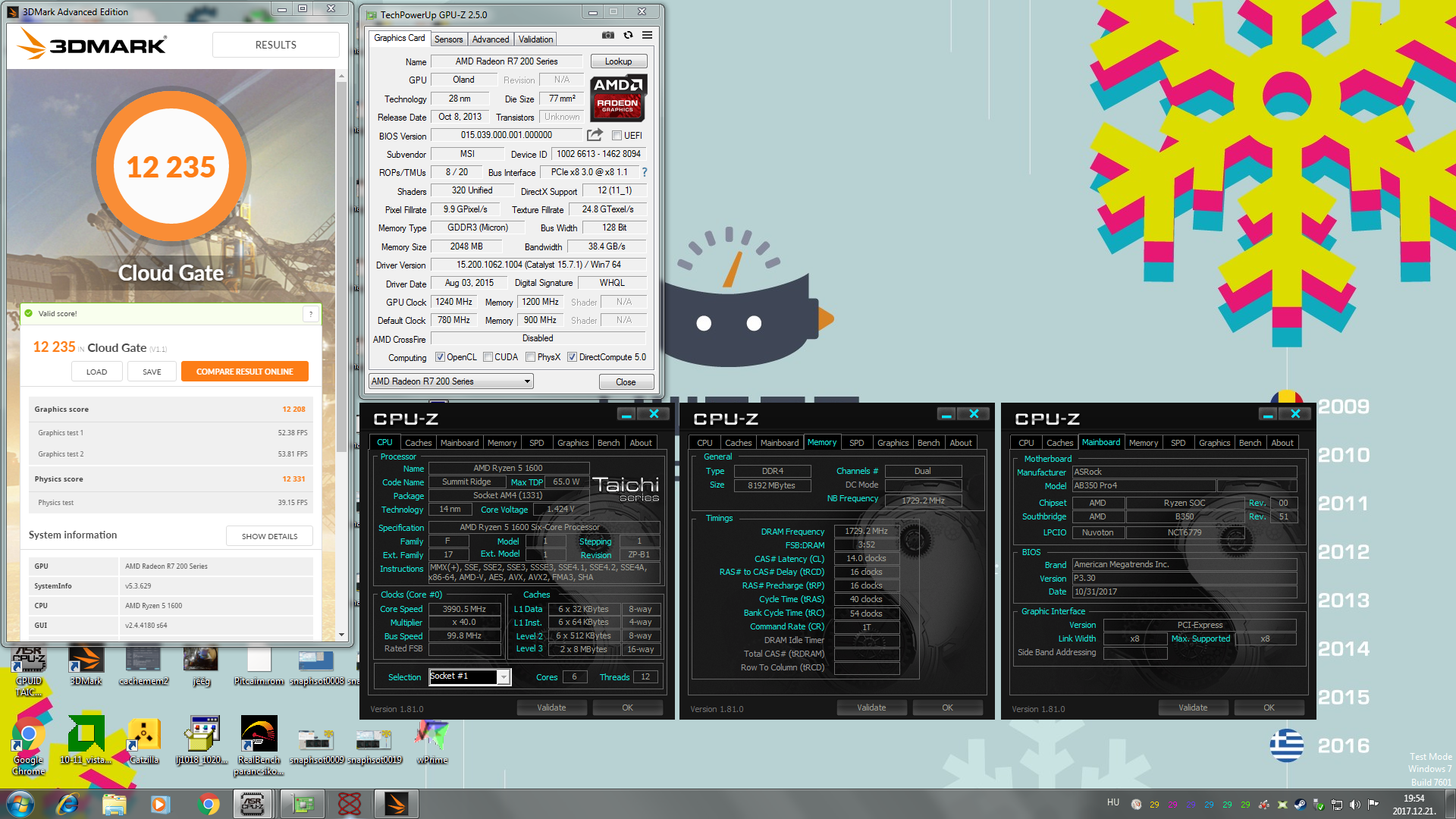Open the 3DMark desktop shortcut
The width and height of the screenshot is (1456, 819).
(x=86, y=665)
